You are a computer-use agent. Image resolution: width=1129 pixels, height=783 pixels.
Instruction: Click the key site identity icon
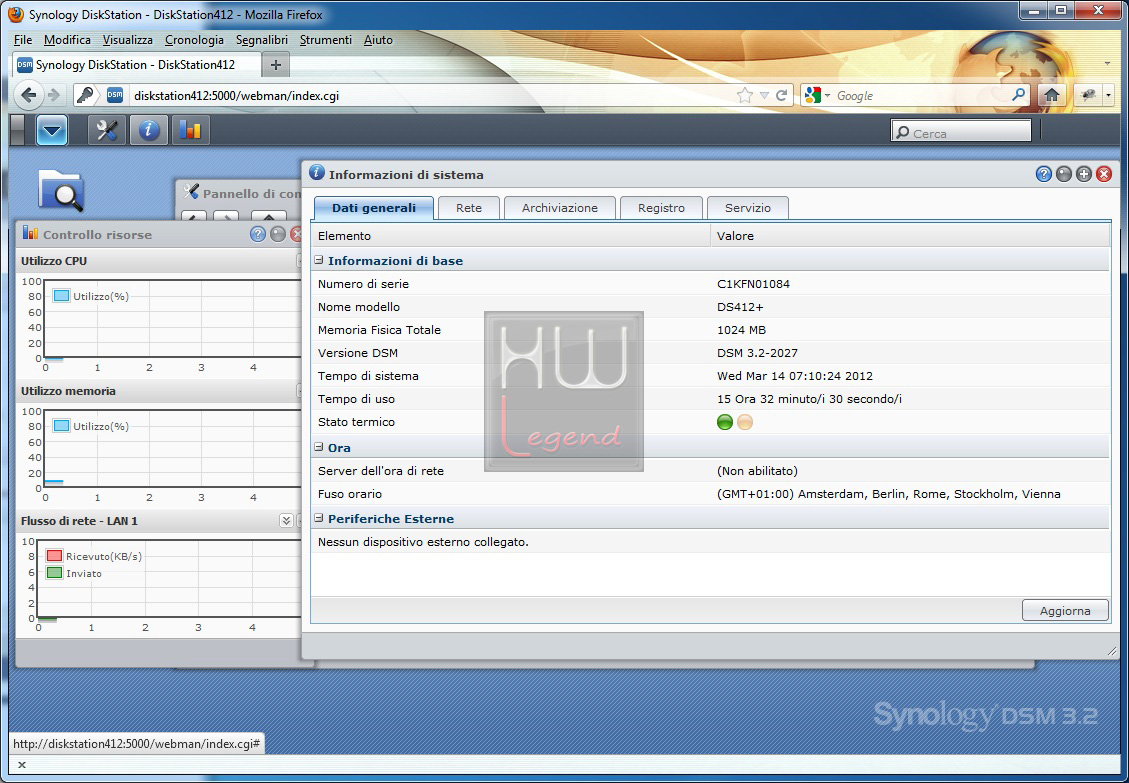(85, 95)
